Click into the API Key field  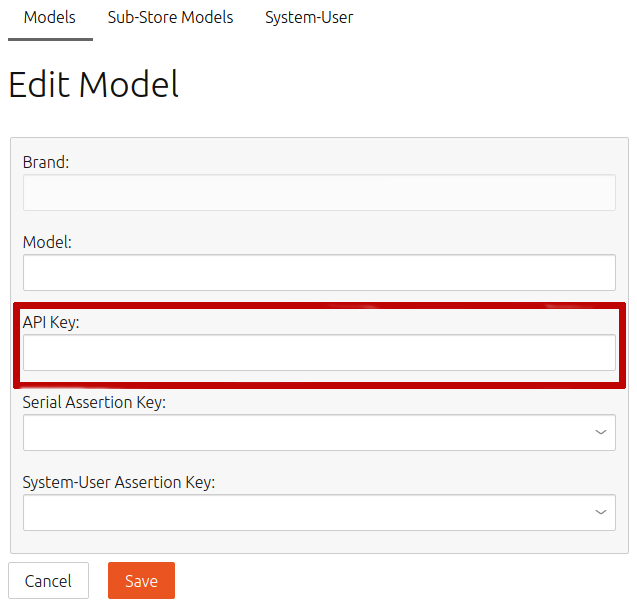(x=319, y=353)
